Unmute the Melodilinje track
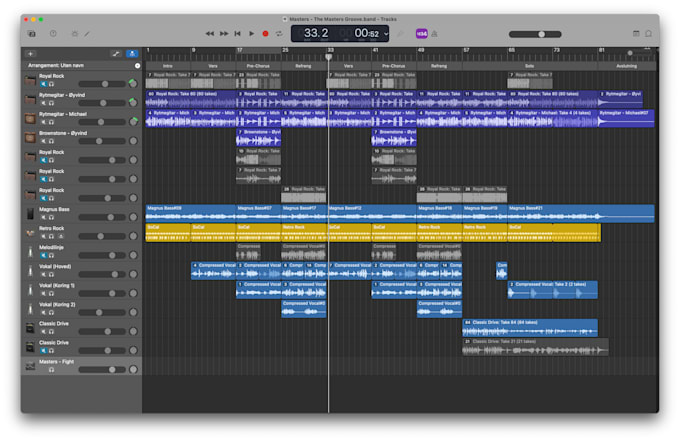This screenshot has width=680, height=441. (43, 255)
